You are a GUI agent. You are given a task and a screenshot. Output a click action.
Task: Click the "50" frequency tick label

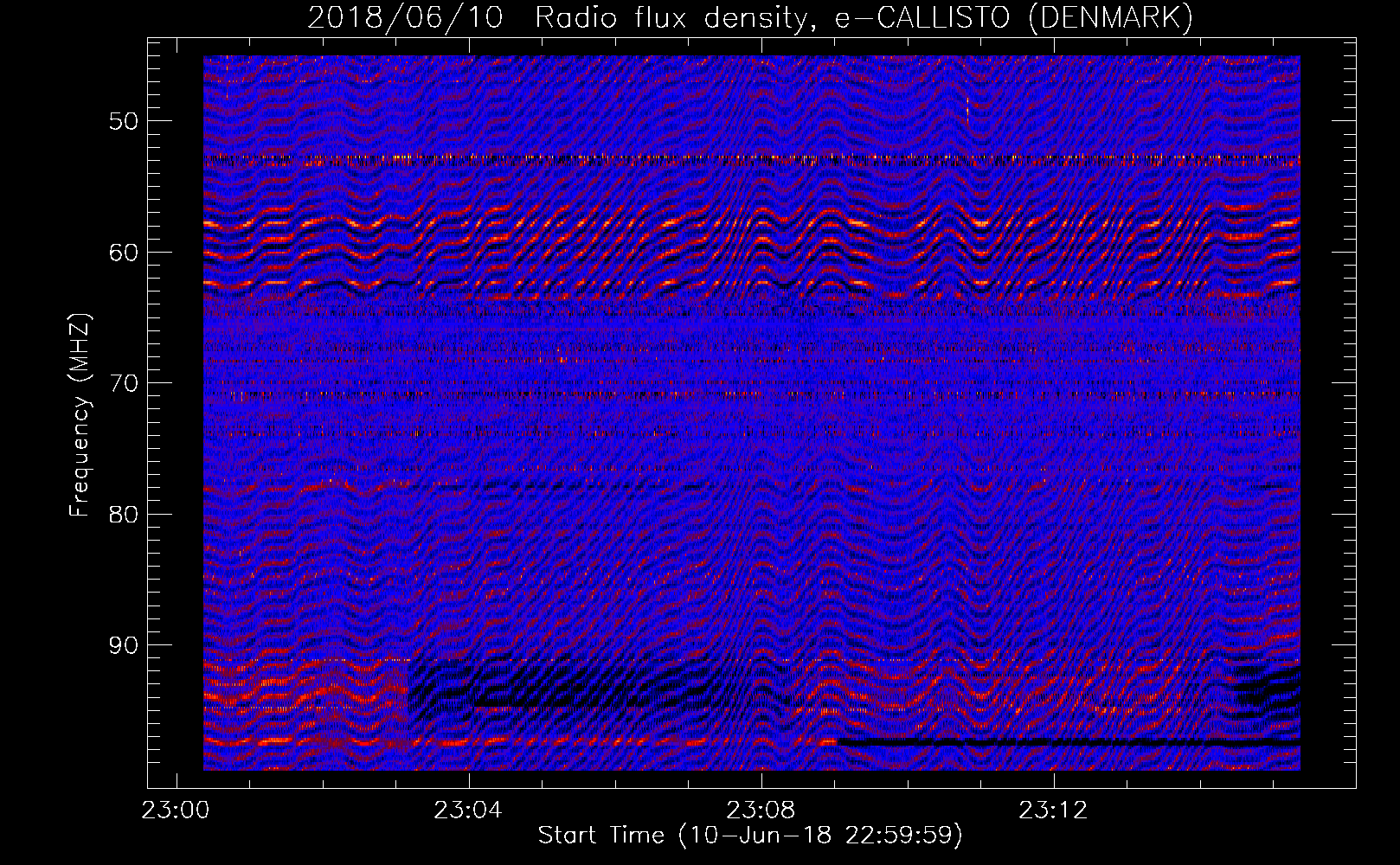click(124, 121)
